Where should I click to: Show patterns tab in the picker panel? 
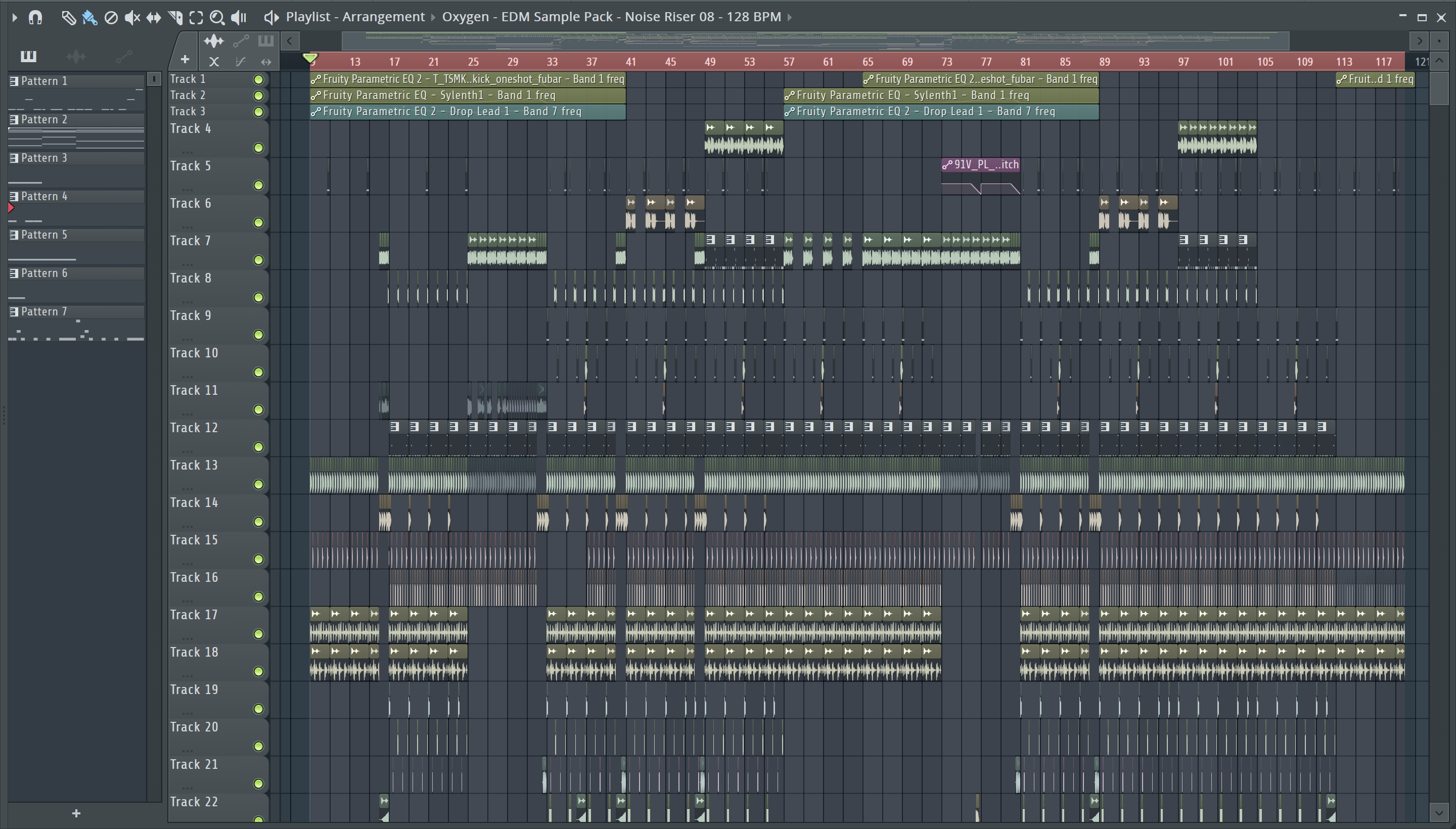28,56
